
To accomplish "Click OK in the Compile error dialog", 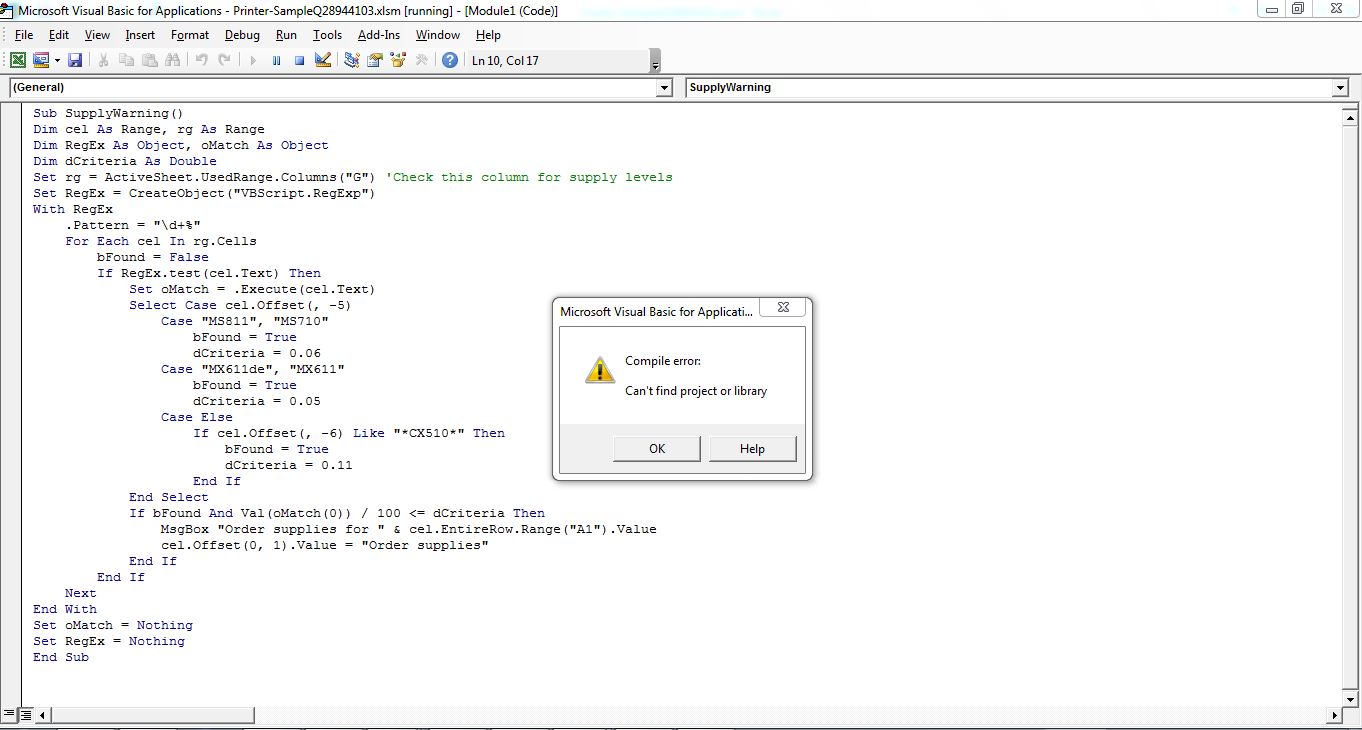I will pos(657,449).
